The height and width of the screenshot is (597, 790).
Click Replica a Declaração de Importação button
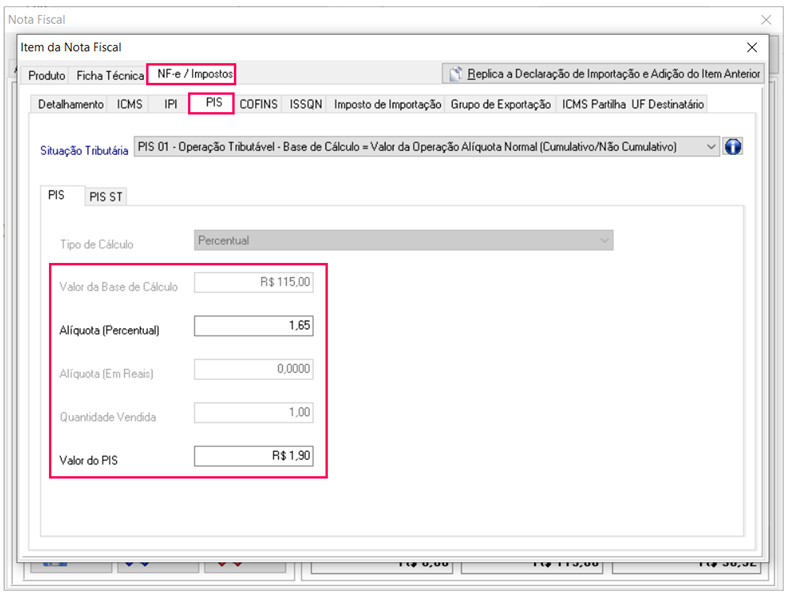[603, 73]
